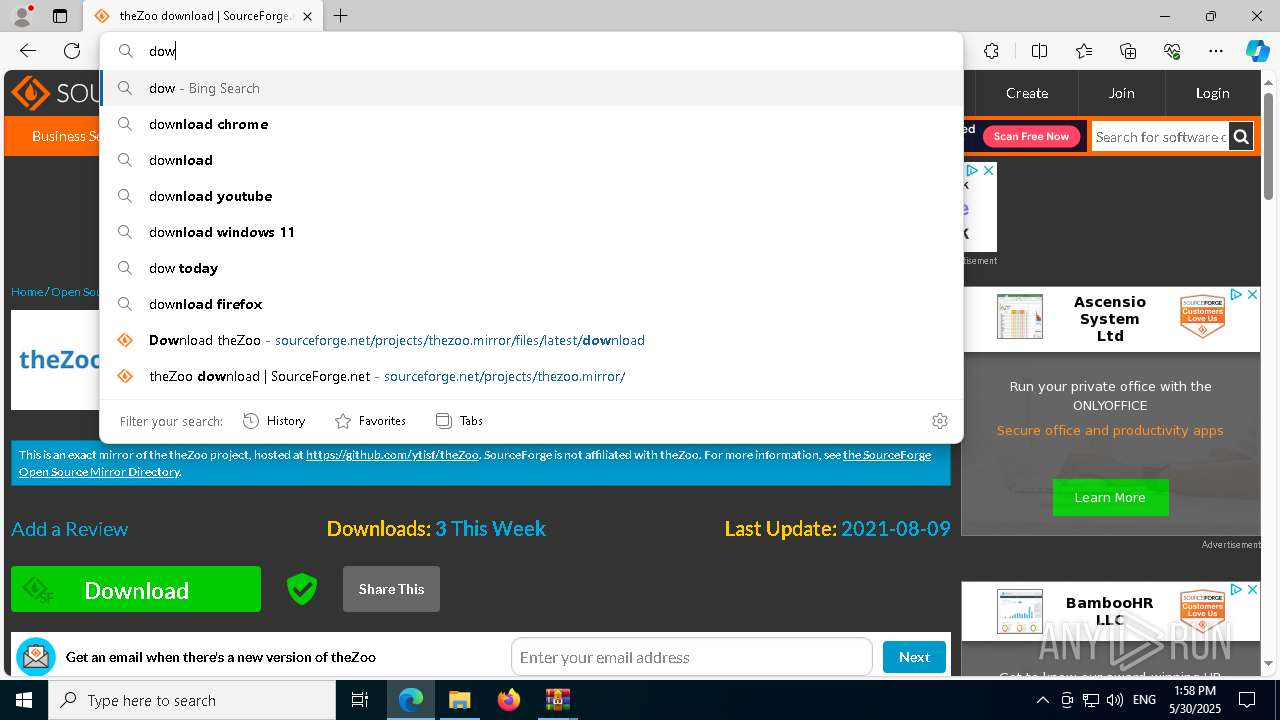This screenshot has height=720, width=1280.
Task: Show hidden system tray icons
Action: tap(1042, 700)
